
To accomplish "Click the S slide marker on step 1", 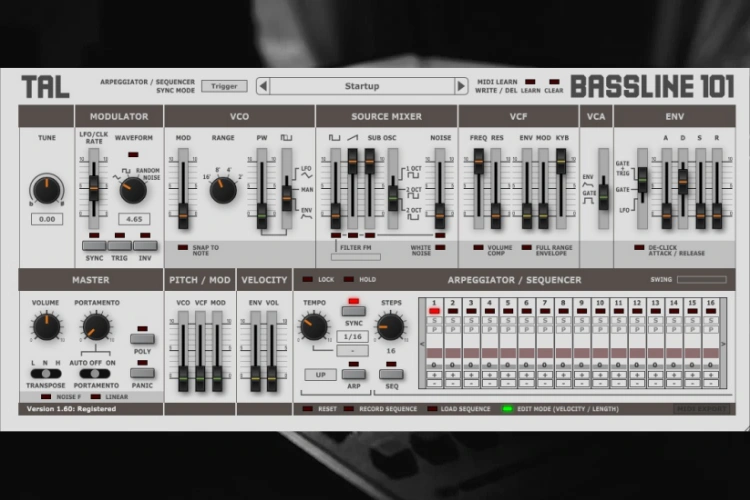I will coord(434,321).
